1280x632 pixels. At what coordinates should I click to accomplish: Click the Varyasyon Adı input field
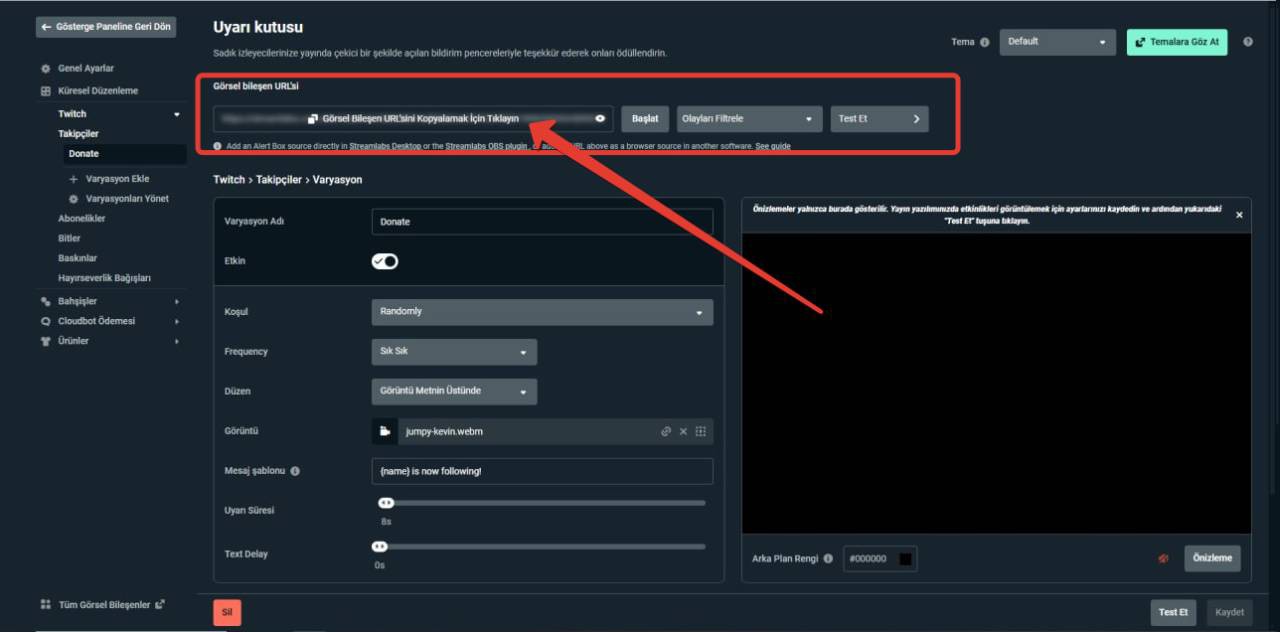point(542,222)
